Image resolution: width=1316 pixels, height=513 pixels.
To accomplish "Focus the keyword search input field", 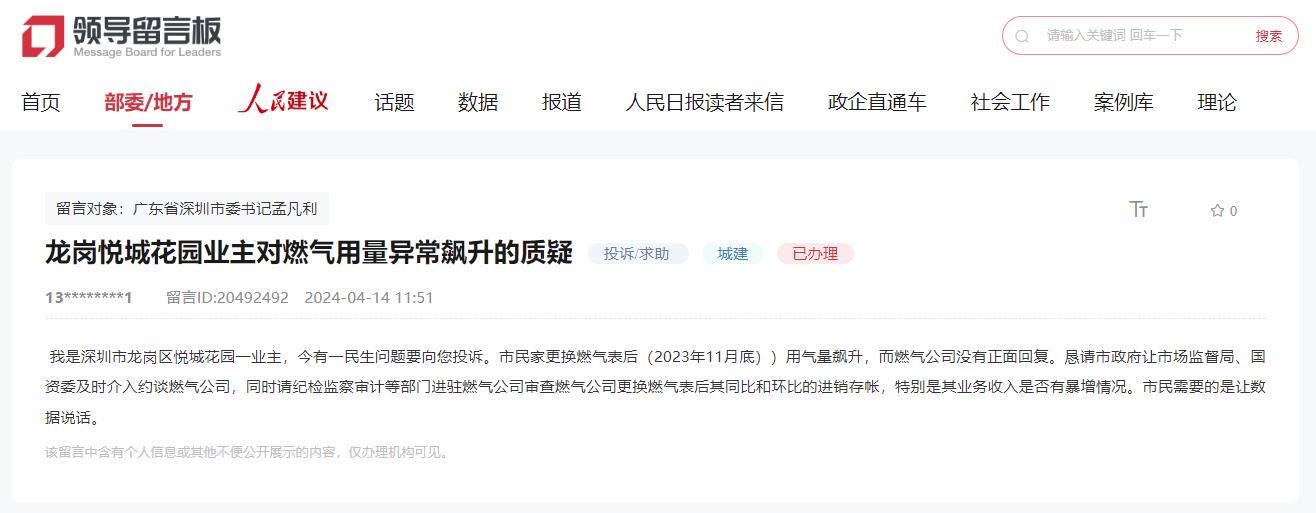I will [1140, 36].
